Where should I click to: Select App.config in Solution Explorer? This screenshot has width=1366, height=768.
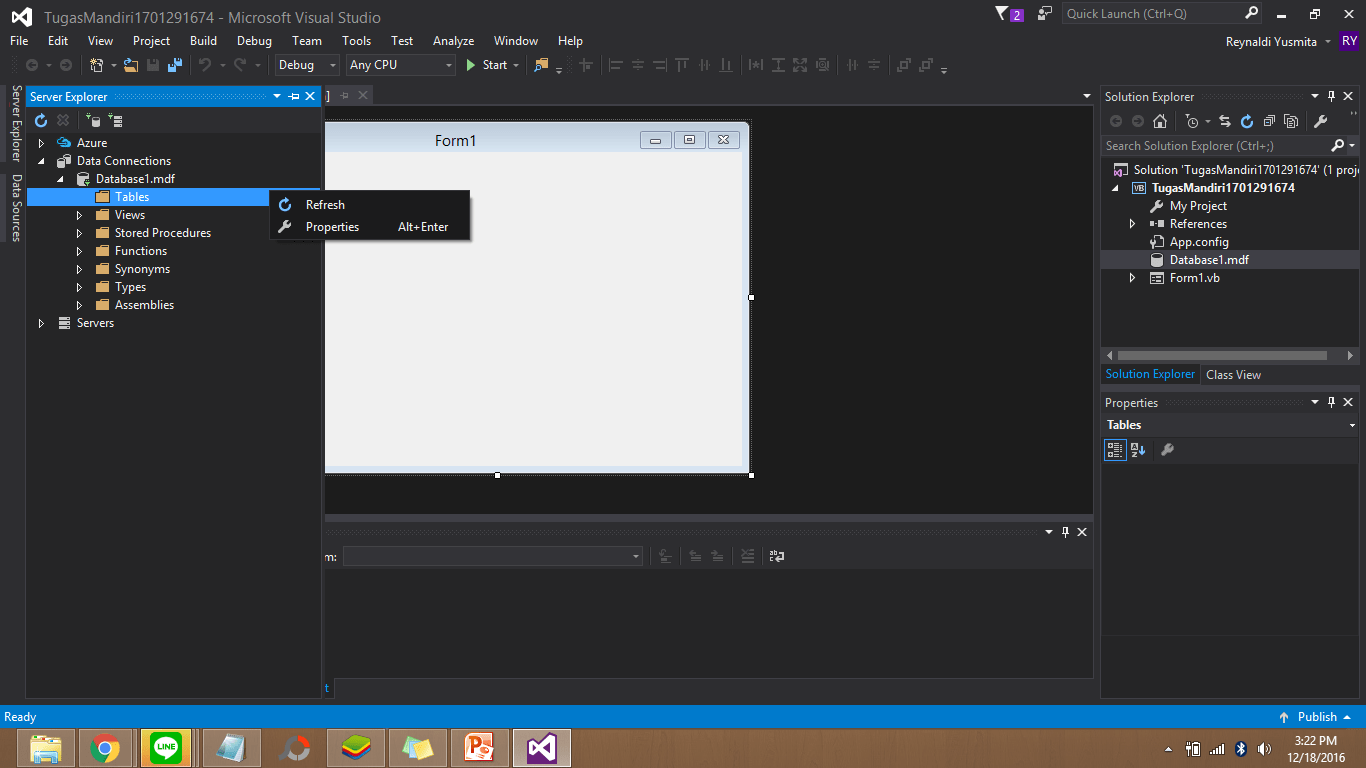[1199, 242]
